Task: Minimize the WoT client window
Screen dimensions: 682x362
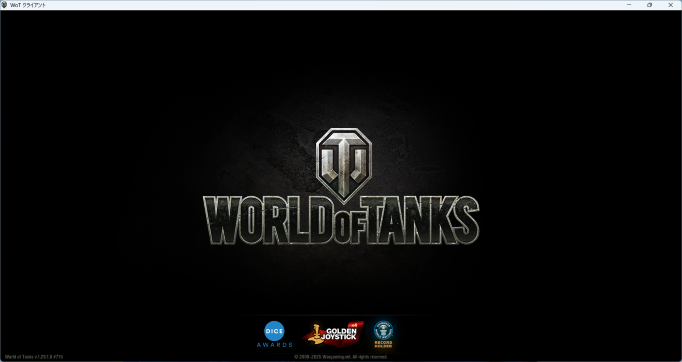Action: (629, 5)
